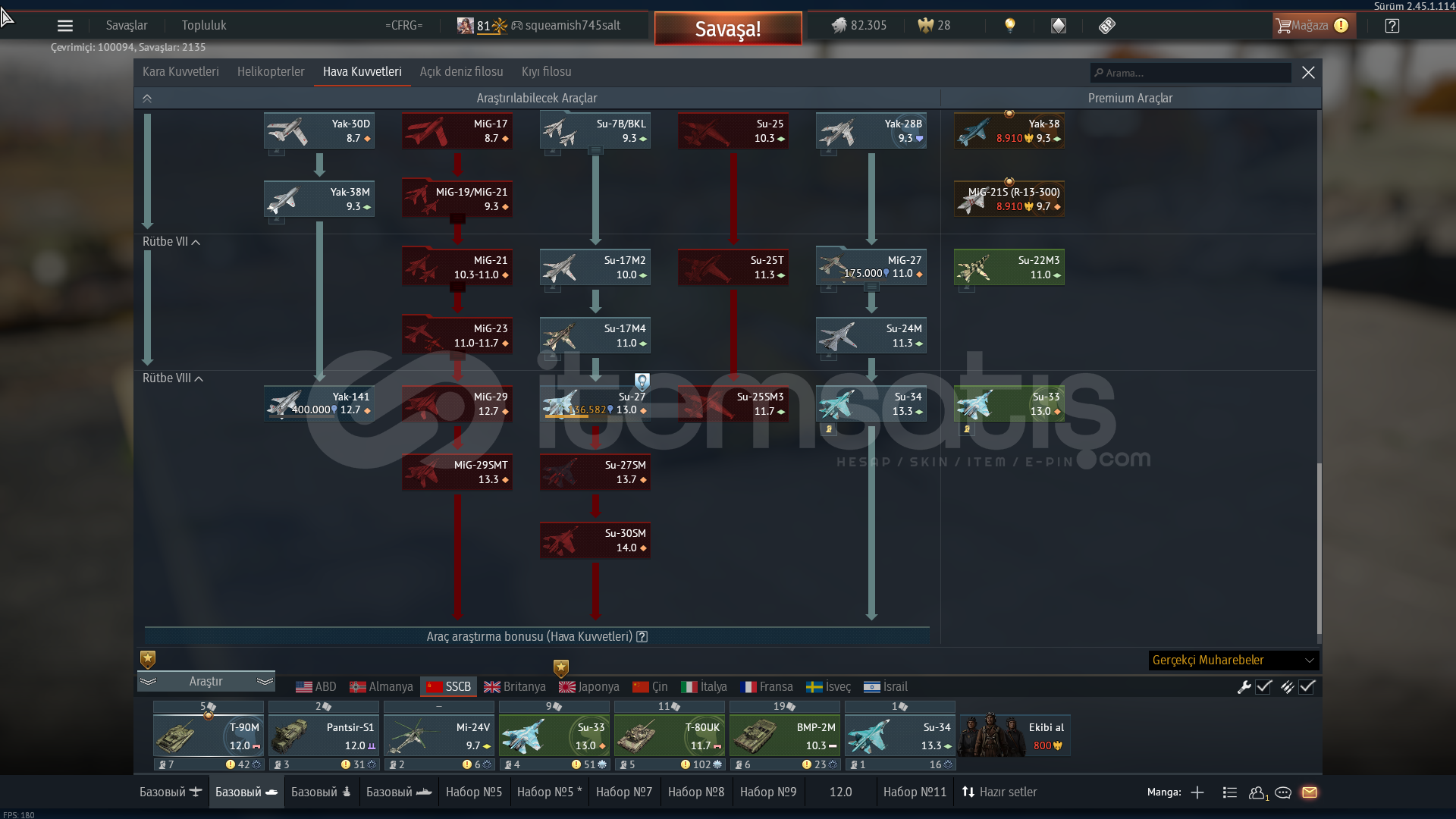Expand the Su-7B/BKL vehicle group
Screen dimensions: 1456x819
596,150
